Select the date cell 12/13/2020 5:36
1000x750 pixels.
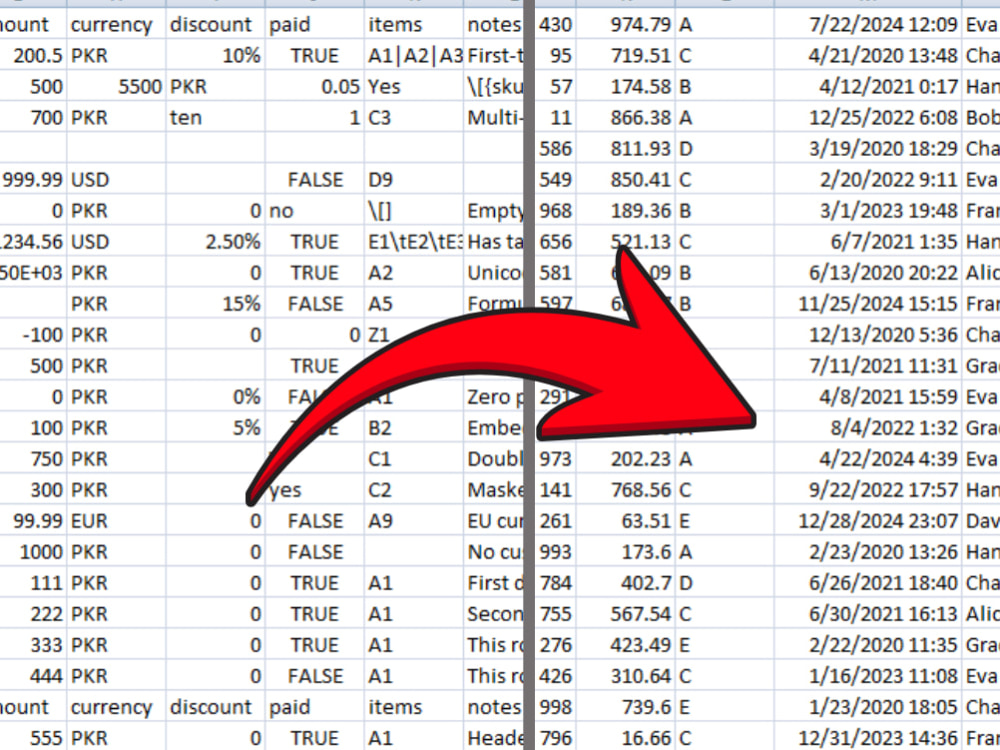pyautogui.click(x=869, y=335)
